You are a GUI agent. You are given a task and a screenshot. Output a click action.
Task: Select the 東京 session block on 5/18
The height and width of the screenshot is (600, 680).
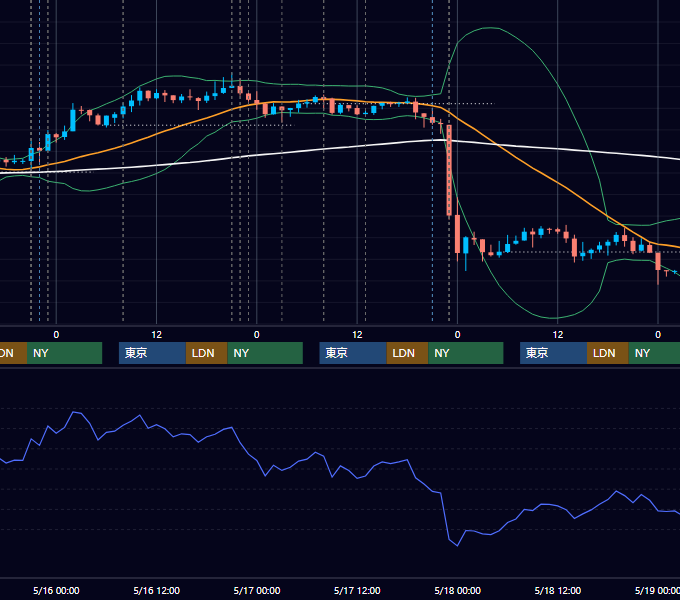coord(553,353)
